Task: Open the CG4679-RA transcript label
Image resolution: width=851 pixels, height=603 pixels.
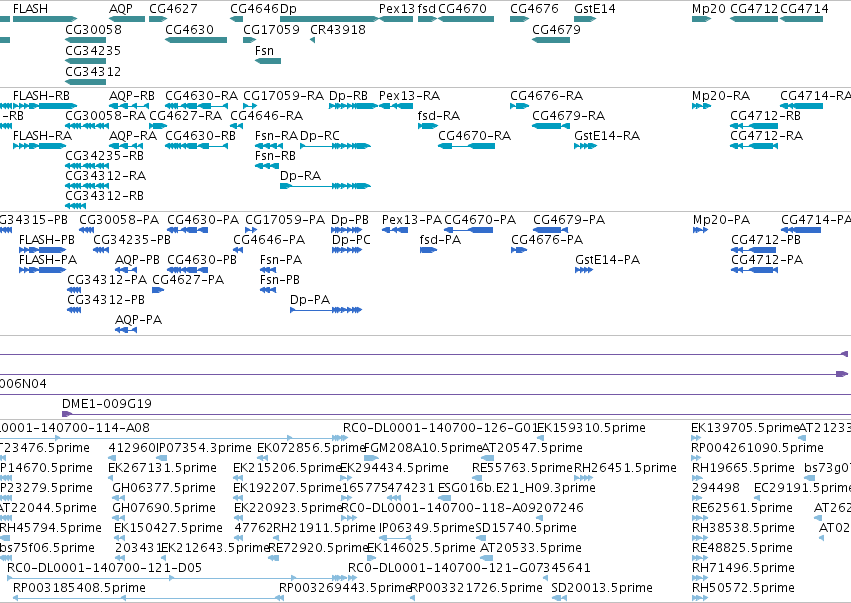Action: (x=568, y=116)
